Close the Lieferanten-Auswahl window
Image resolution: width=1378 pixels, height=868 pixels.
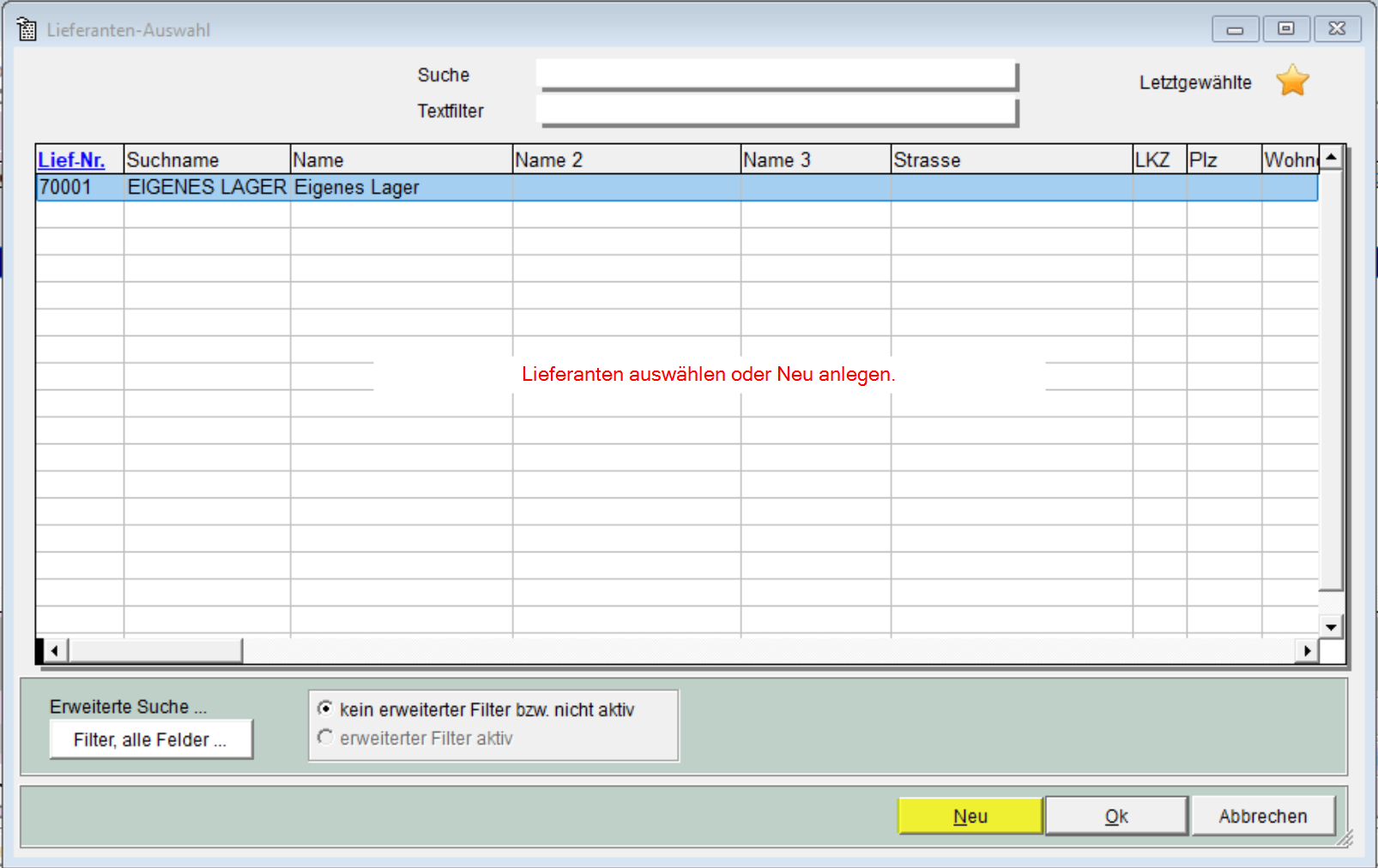[x=1337, y=29]
